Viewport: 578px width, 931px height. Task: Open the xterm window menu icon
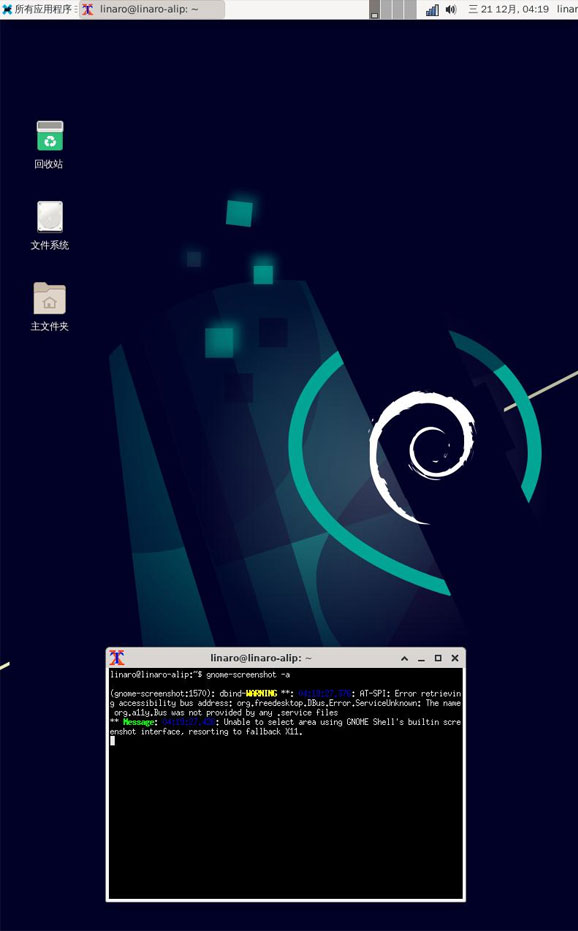[x=117, y=657]
